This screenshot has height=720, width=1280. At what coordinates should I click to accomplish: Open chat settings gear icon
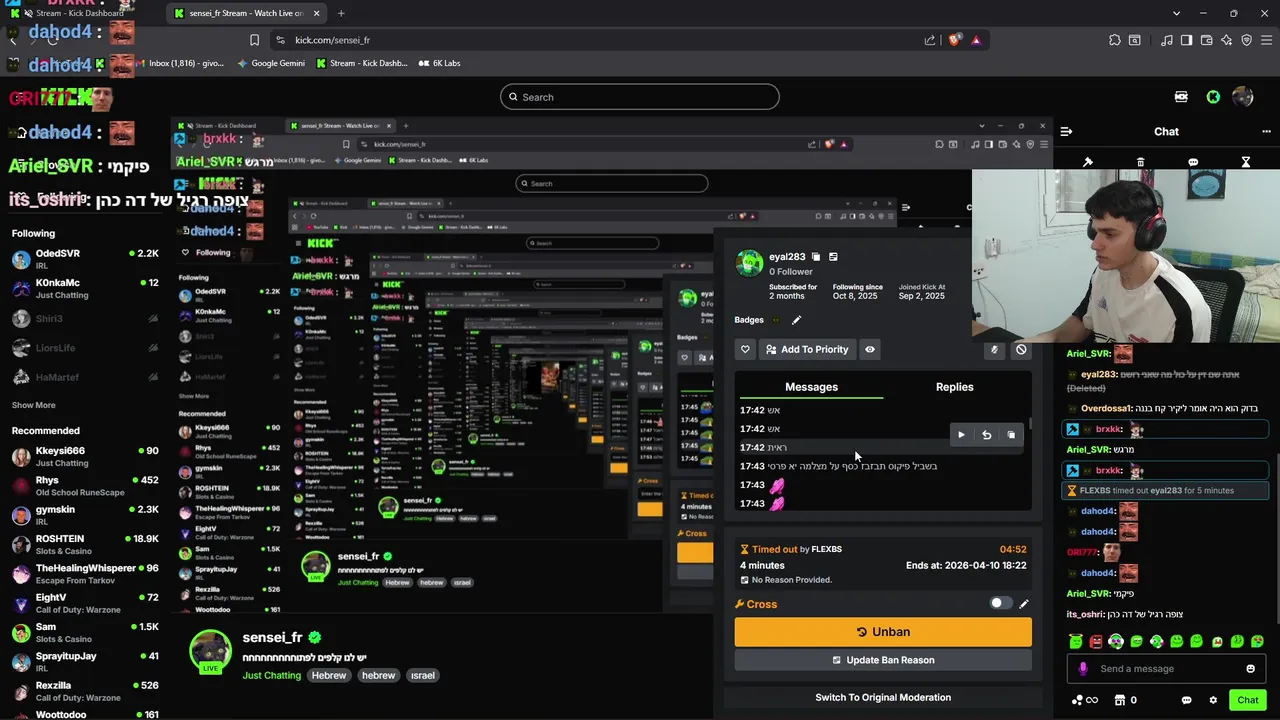point(1213,700)
